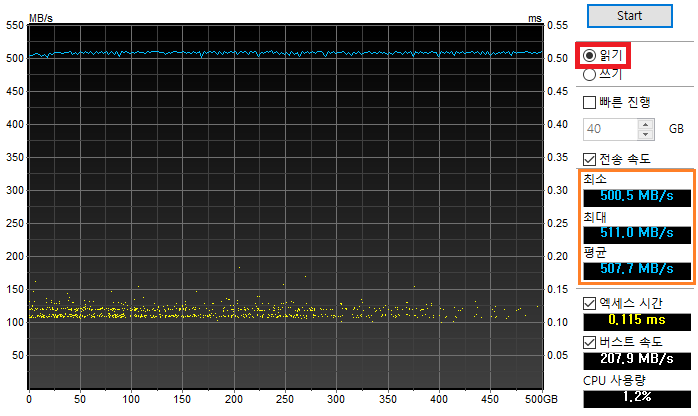This screenshot has width=698, height=416.
Task: Click the MB/s axis unit label
Action: pyautogui.click(x=41, y=18)
